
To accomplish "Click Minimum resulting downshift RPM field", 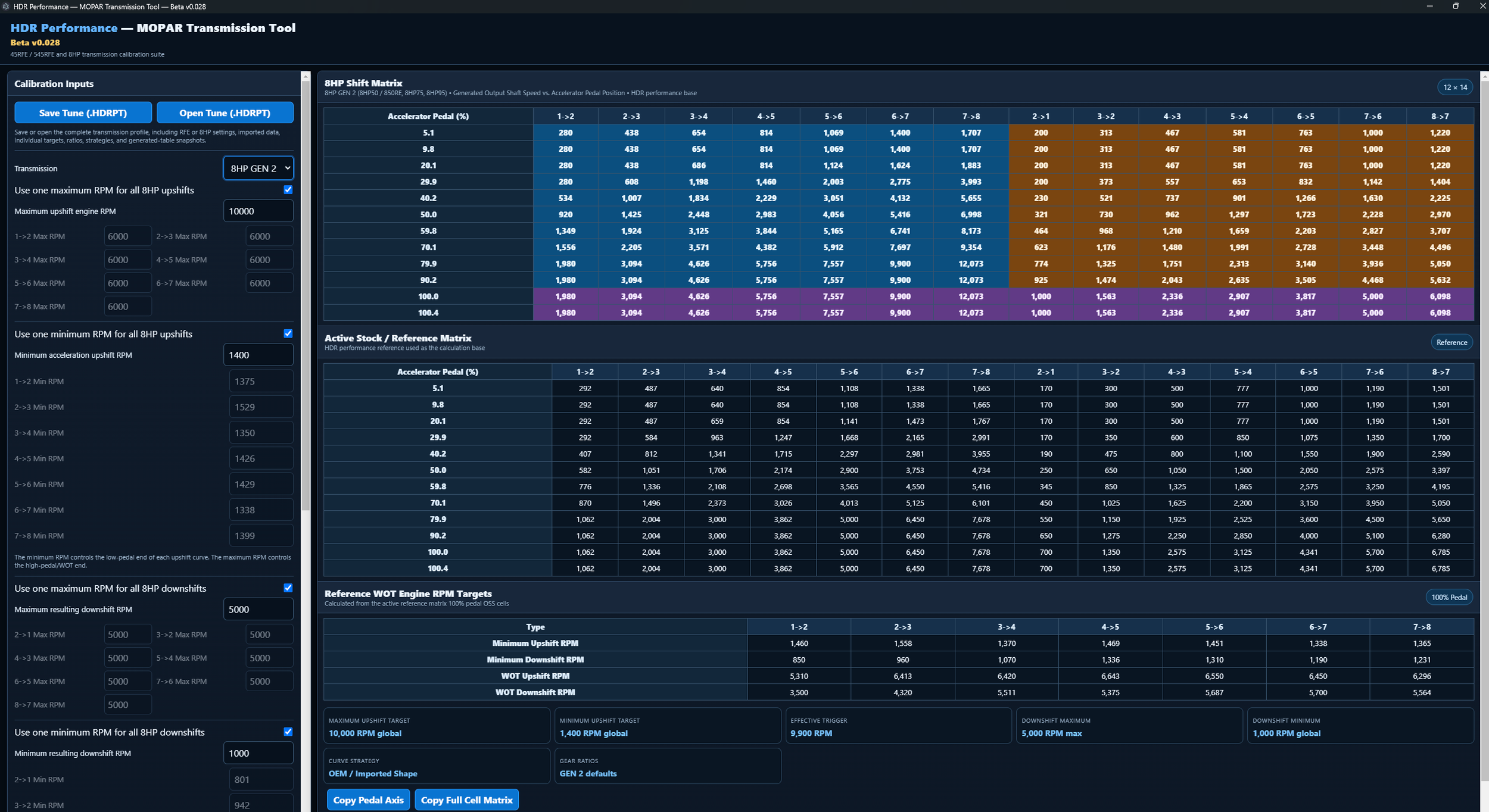I will click(258, 753).
